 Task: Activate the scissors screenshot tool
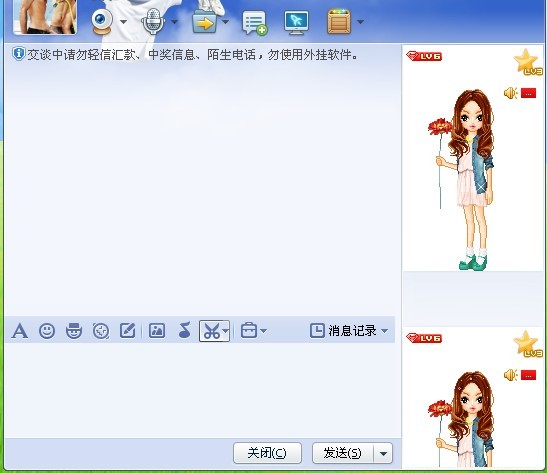pyautogui.click(x=211, y=331)
